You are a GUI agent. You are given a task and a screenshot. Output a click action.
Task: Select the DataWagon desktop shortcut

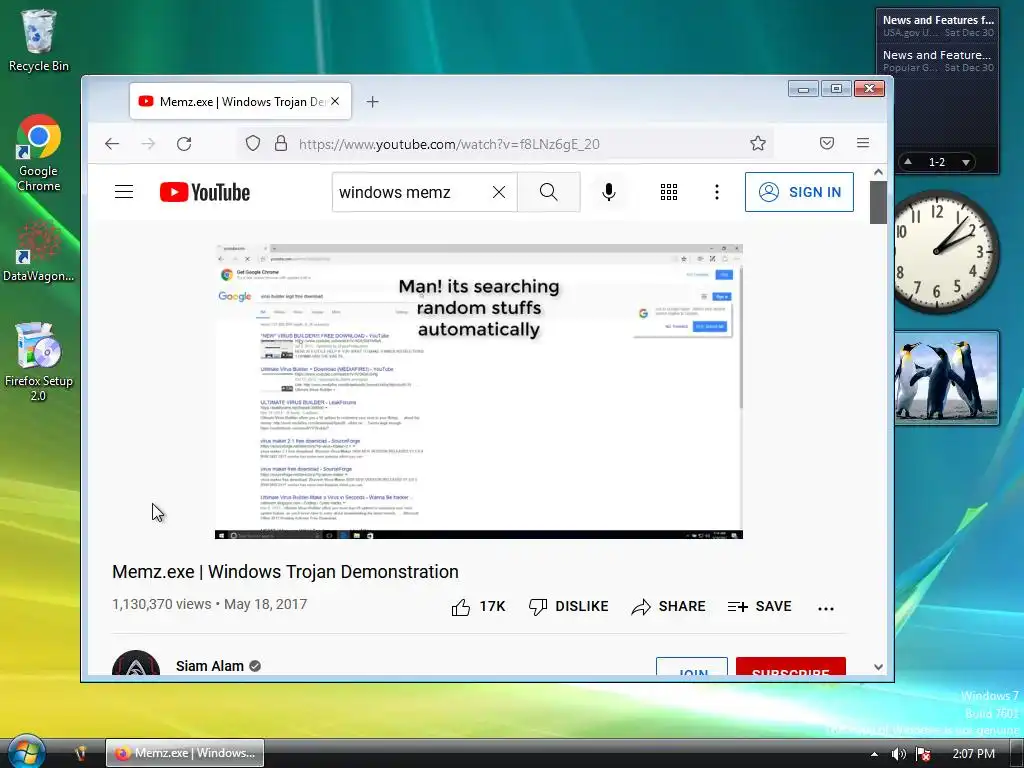(x=39, y=251)
